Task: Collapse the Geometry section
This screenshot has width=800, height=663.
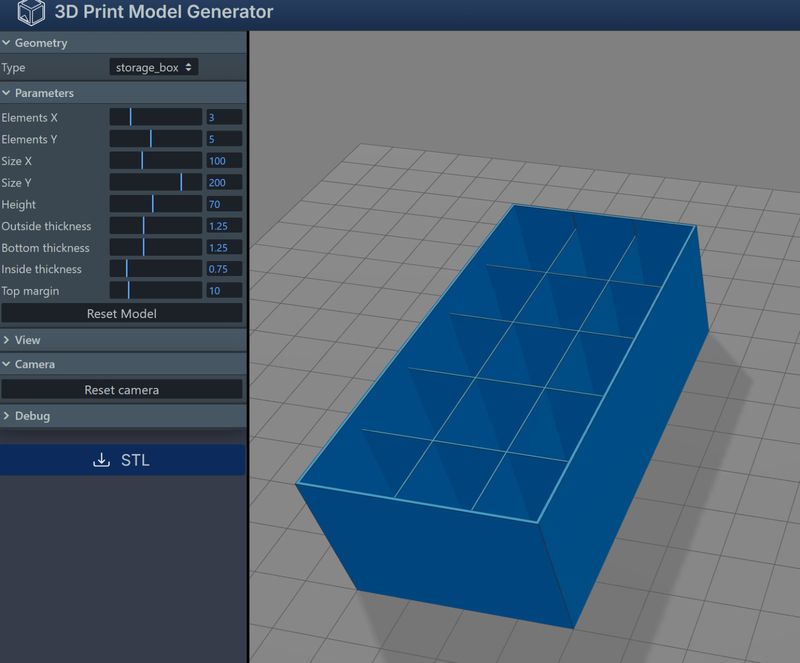Action: (x=40, y=43)
